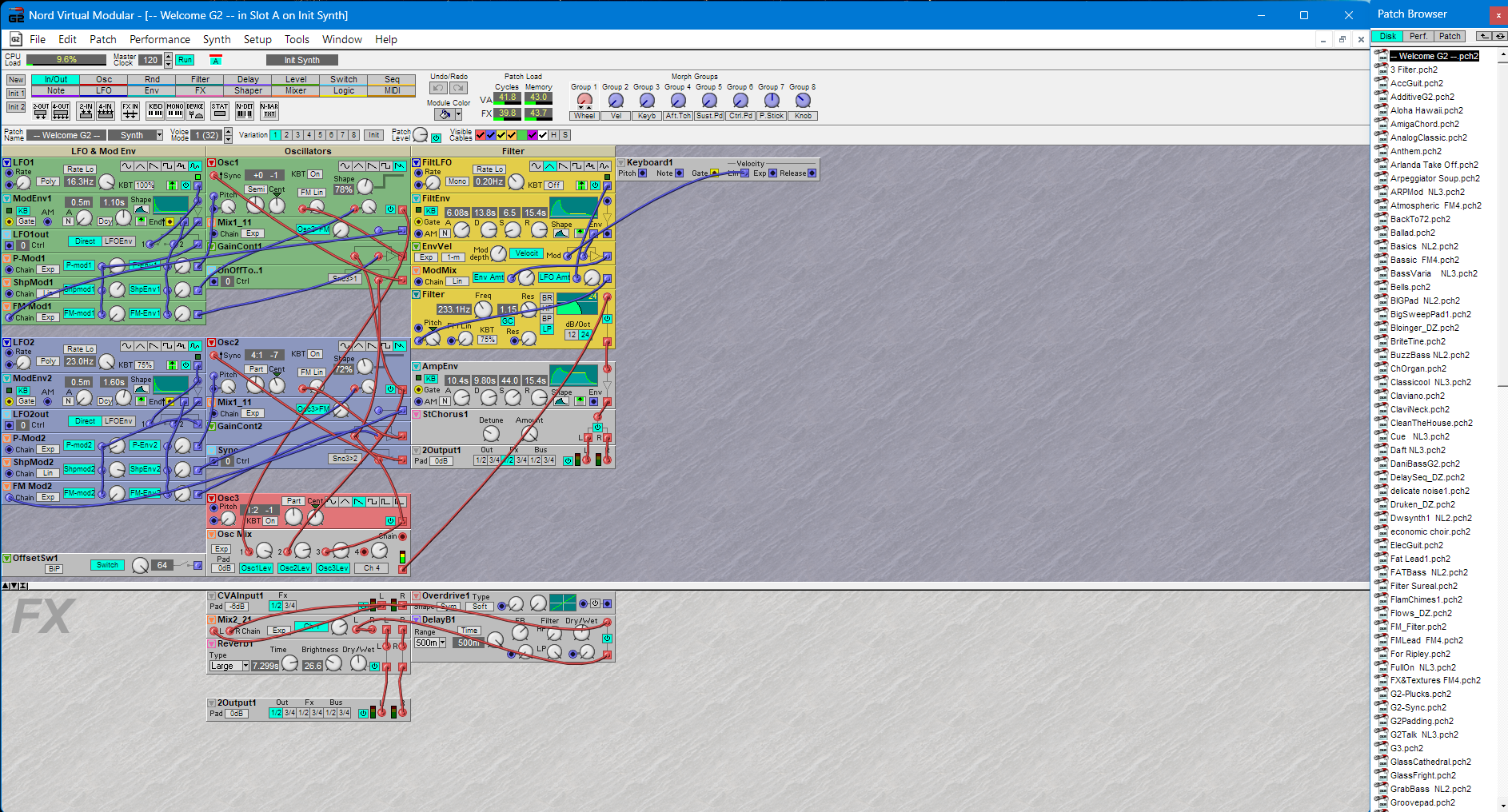Go up a folder in Patch Browser

click(1484, 36)
